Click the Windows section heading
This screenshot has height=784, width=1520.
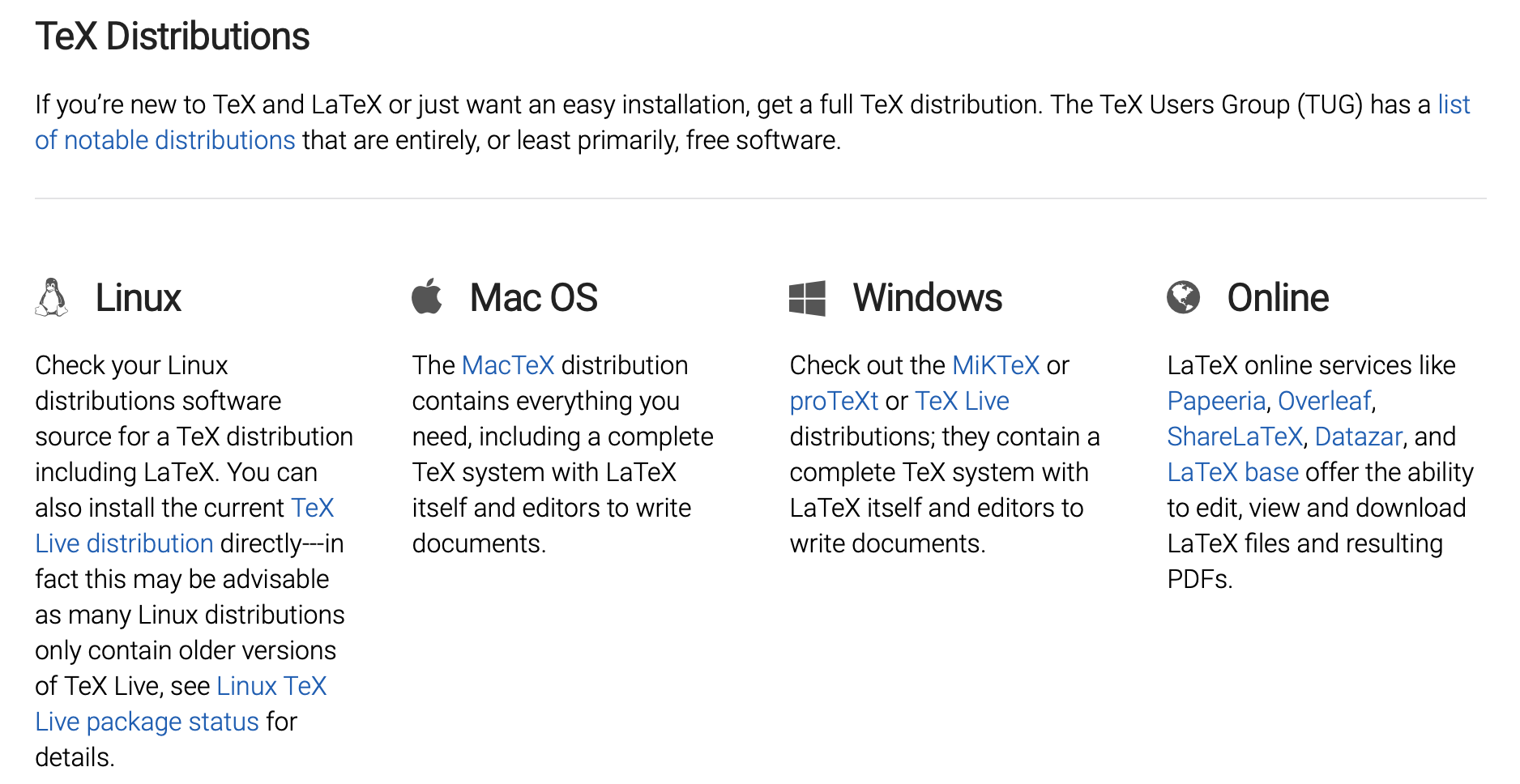pos(928,298)
